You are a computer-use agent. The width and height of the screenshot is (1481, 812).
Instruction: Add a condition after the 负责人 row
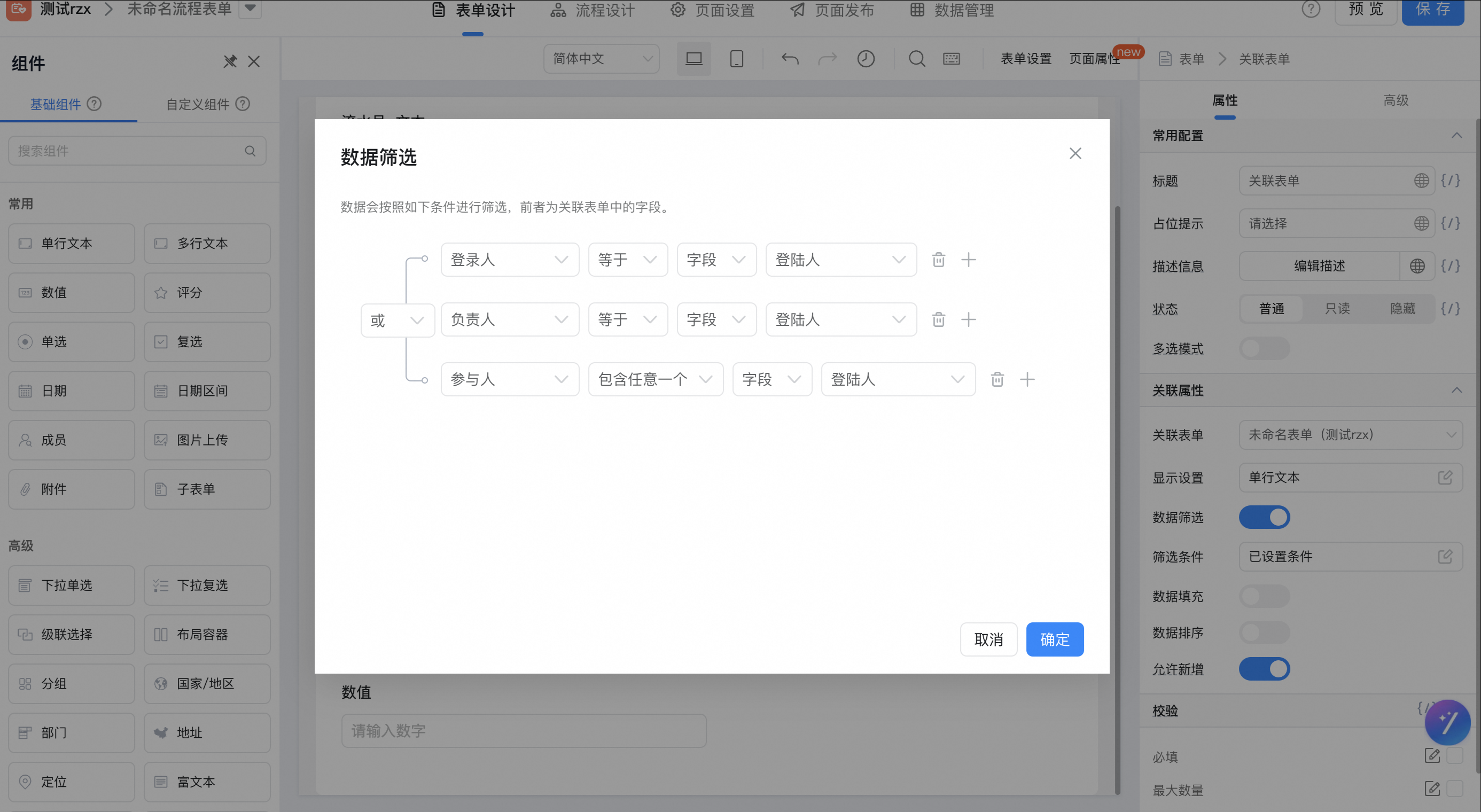969,319
